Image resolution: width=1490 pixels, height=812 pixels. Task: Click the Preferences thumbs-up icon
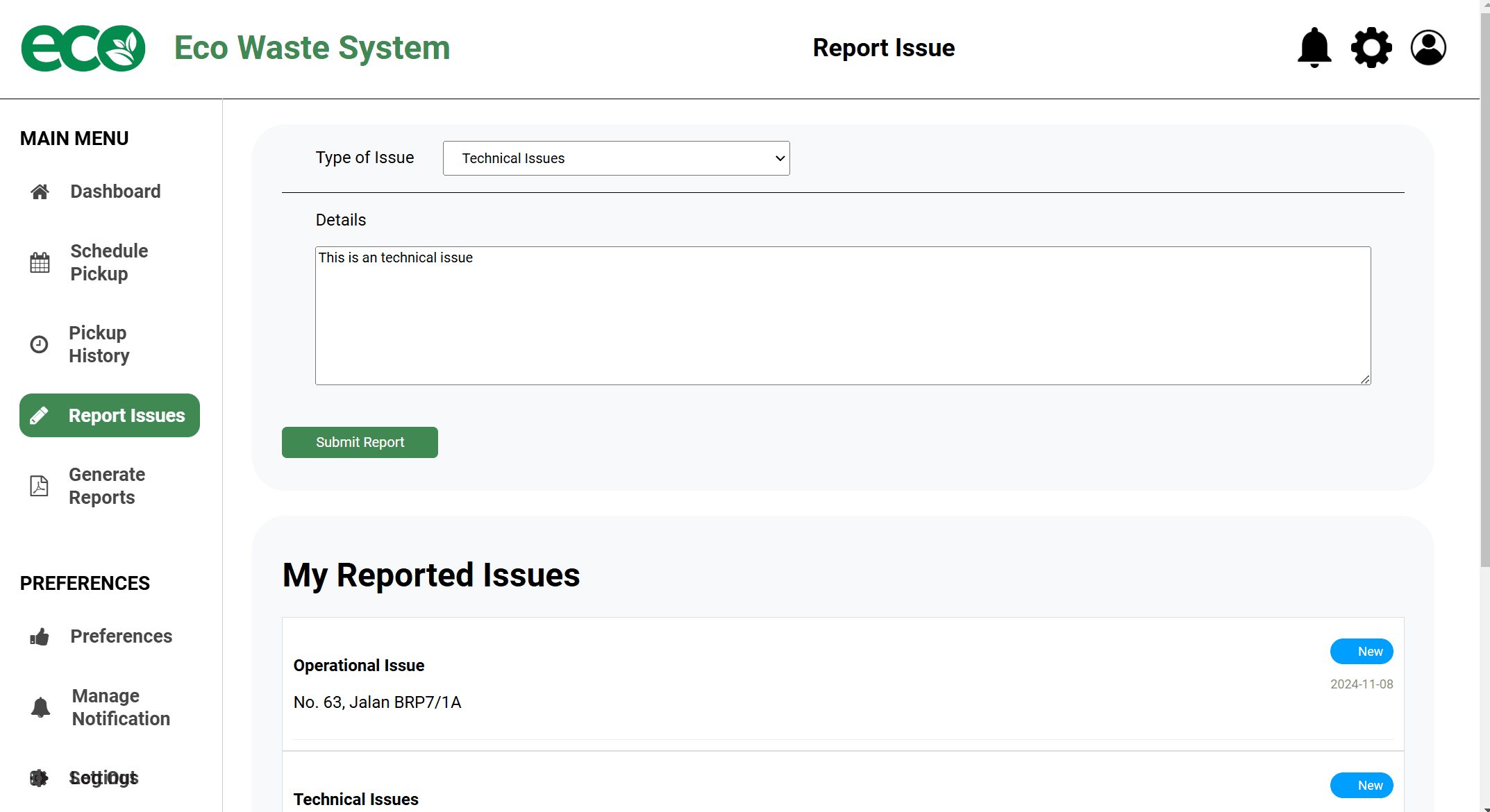[40, 636]
